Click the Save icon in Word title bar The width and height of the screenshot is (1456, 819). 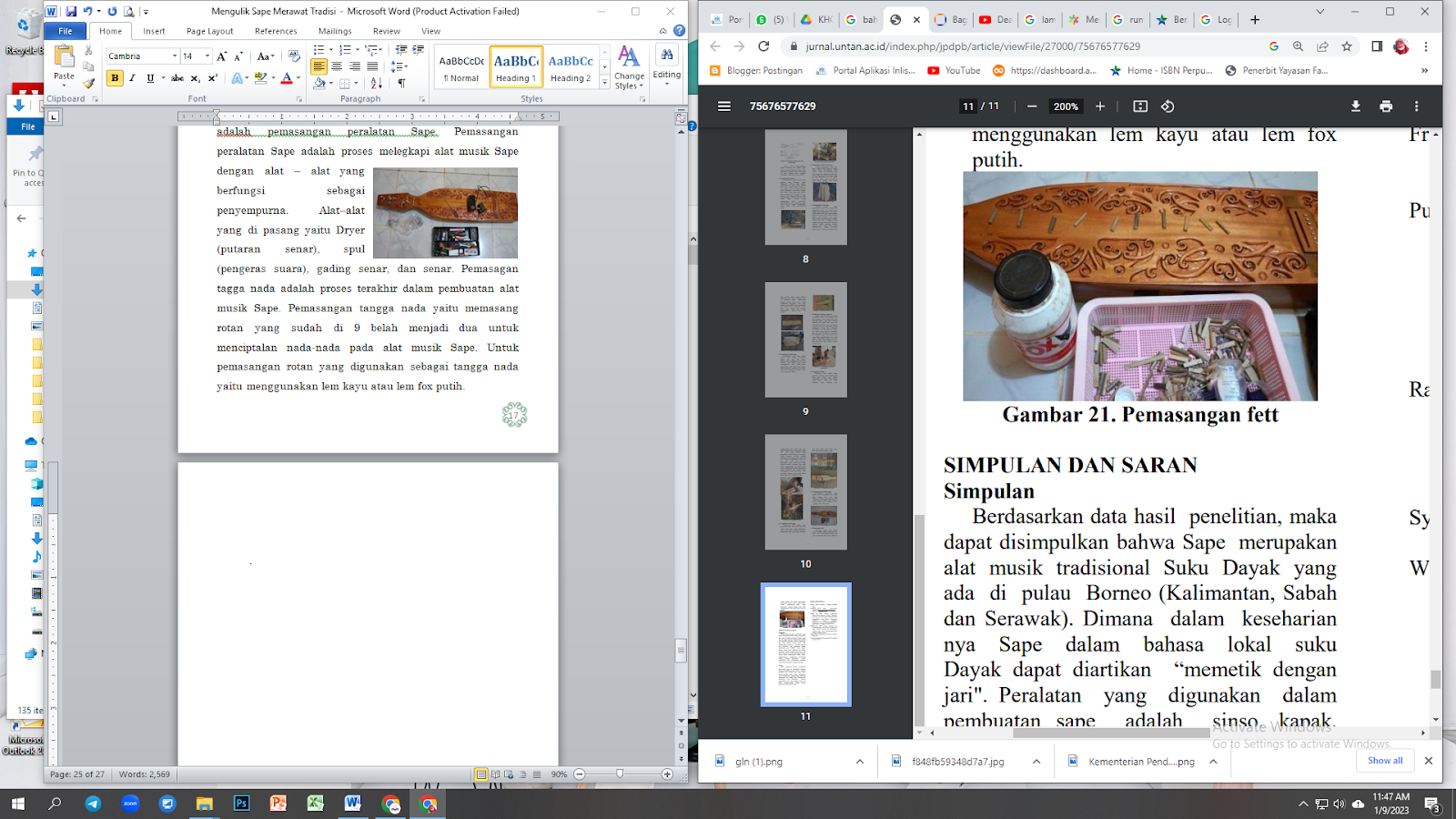[x=71, y=12]
